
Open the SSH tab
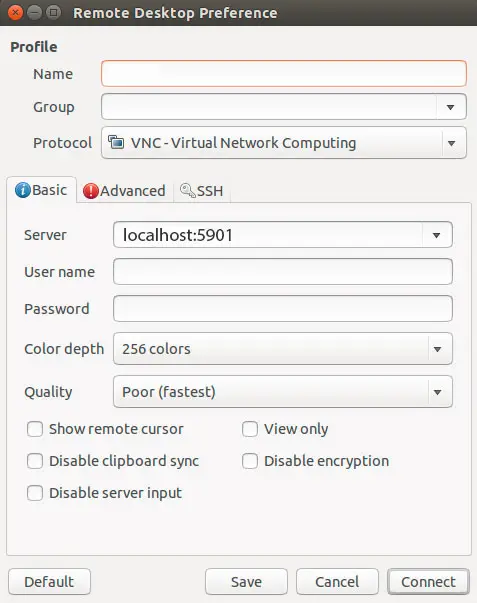click(202, 191)
